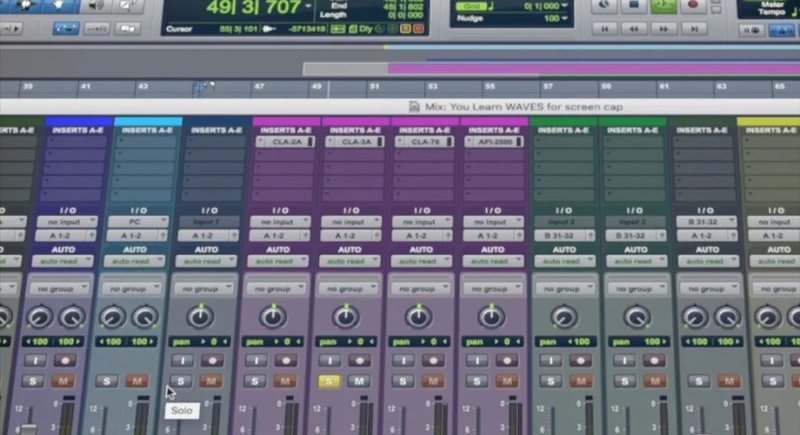
Task: Open input selector showing PC
Action: click(x=138, y=222)
